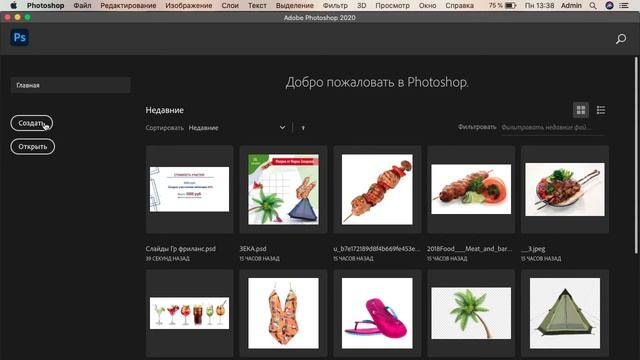Click the Слайды Гр фриланс.psd file name
Viewport: 640px width, 360px height.
pos(181,249)
